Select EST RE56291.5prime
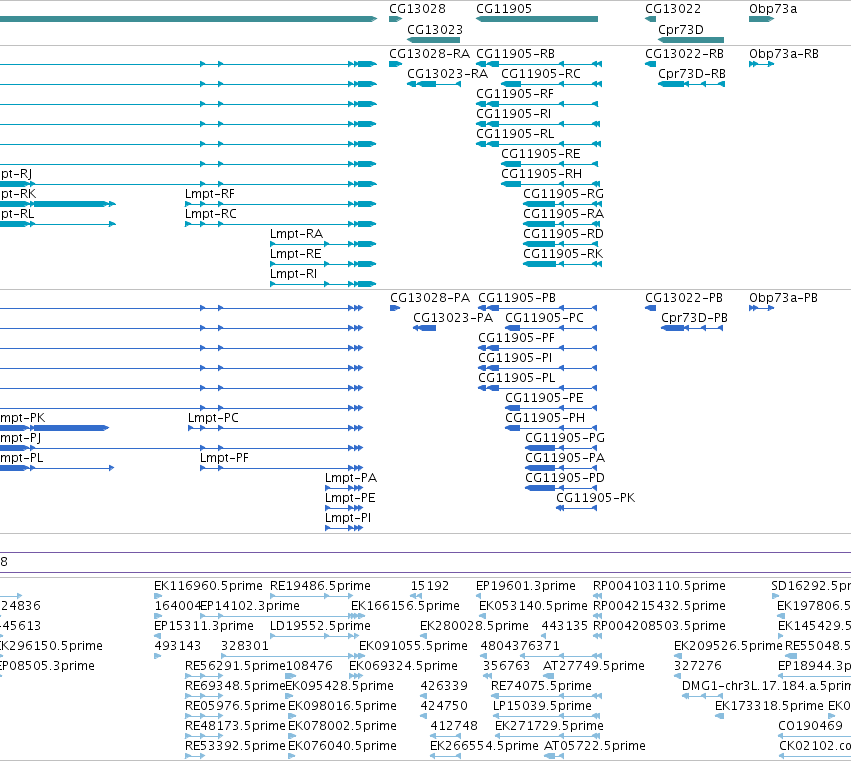 [235, 666]
